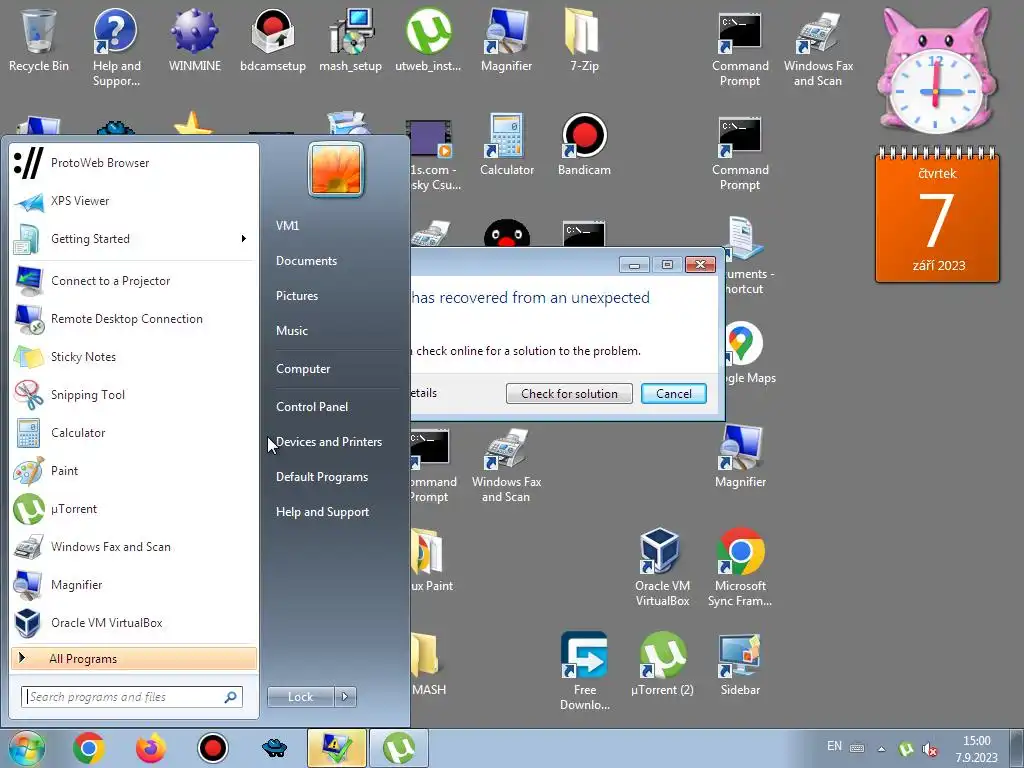Open ProtoWeb Browser from Start menu
This screenshot has height=768, width=1024.
point(133,163)
